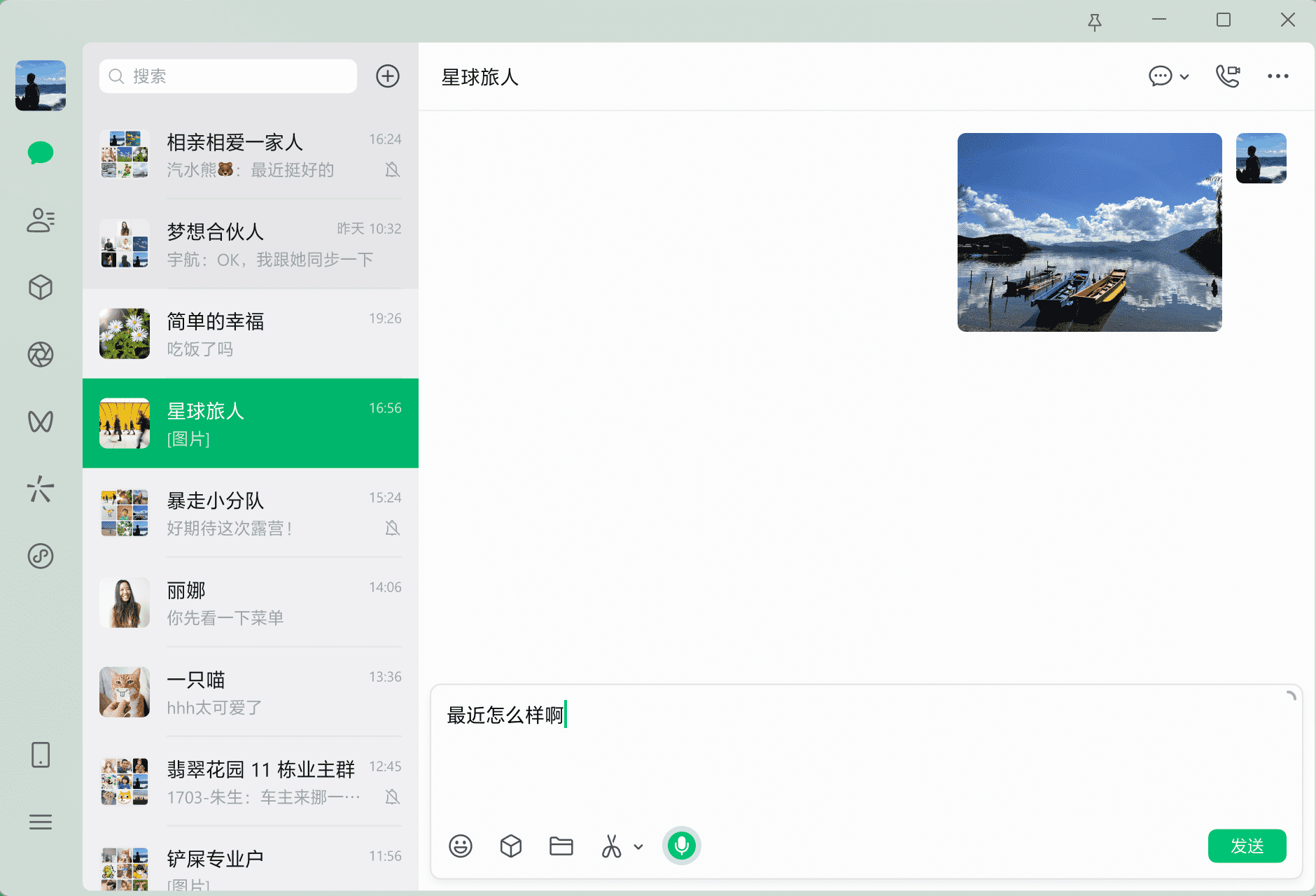Start a new chat with the plus button
This screenshot has width=1316, height=896.
tap(388, 76)
